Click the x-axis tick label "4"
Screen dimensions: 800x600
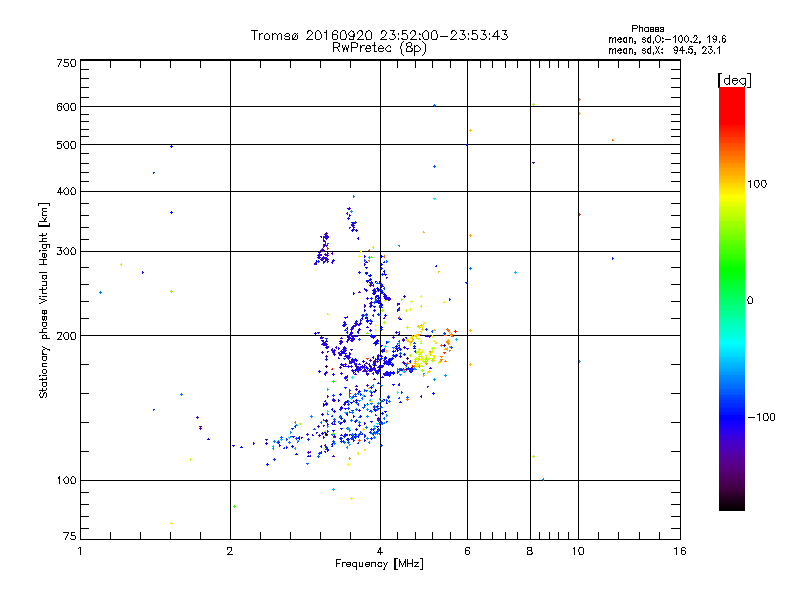(380, 551)
